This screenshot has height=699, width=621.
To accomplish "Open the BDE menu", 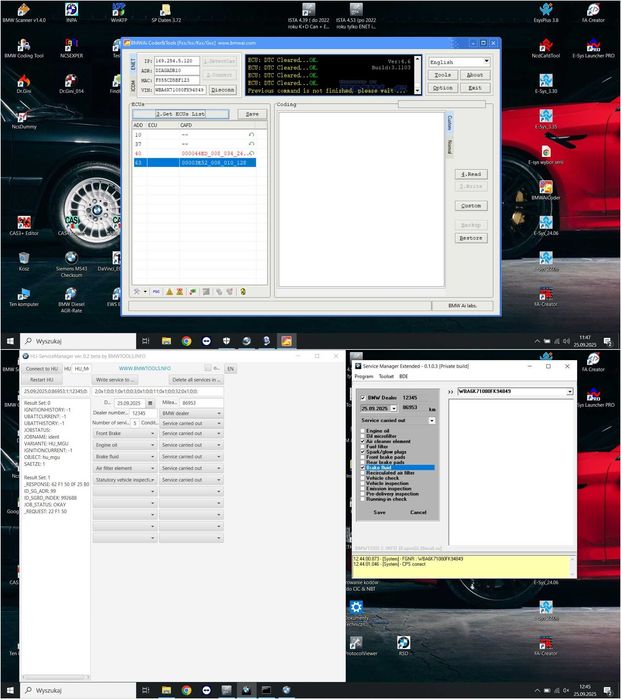I will click(403, 376).
